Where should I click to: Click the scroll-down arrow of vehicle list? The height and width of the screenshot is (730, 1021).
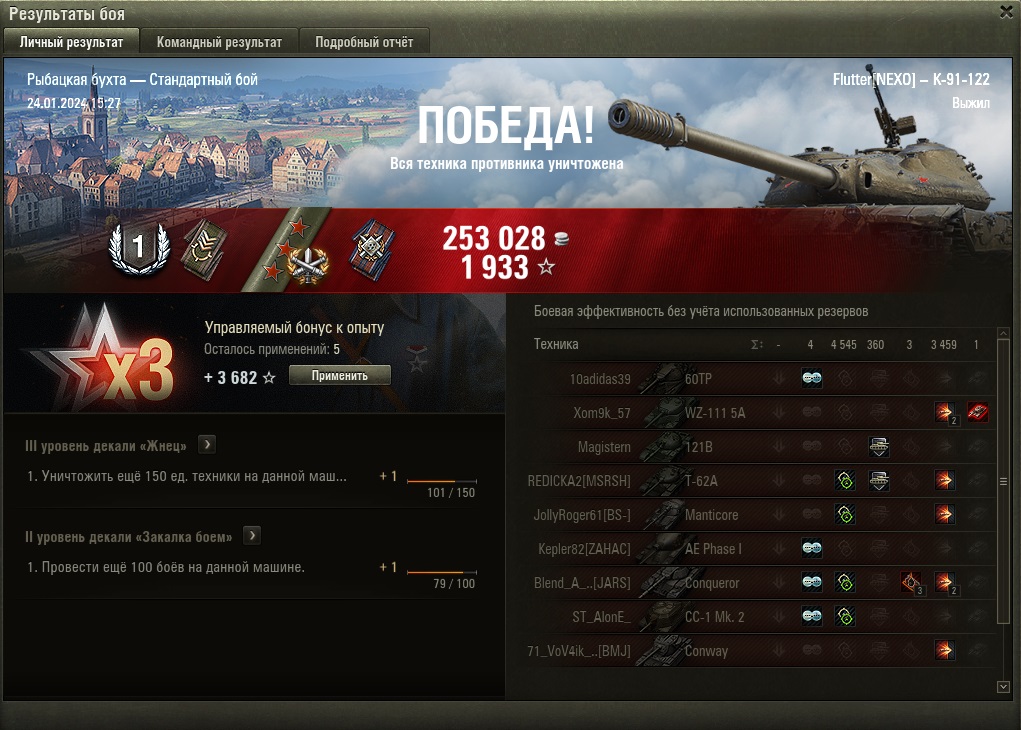point(1003,686)
